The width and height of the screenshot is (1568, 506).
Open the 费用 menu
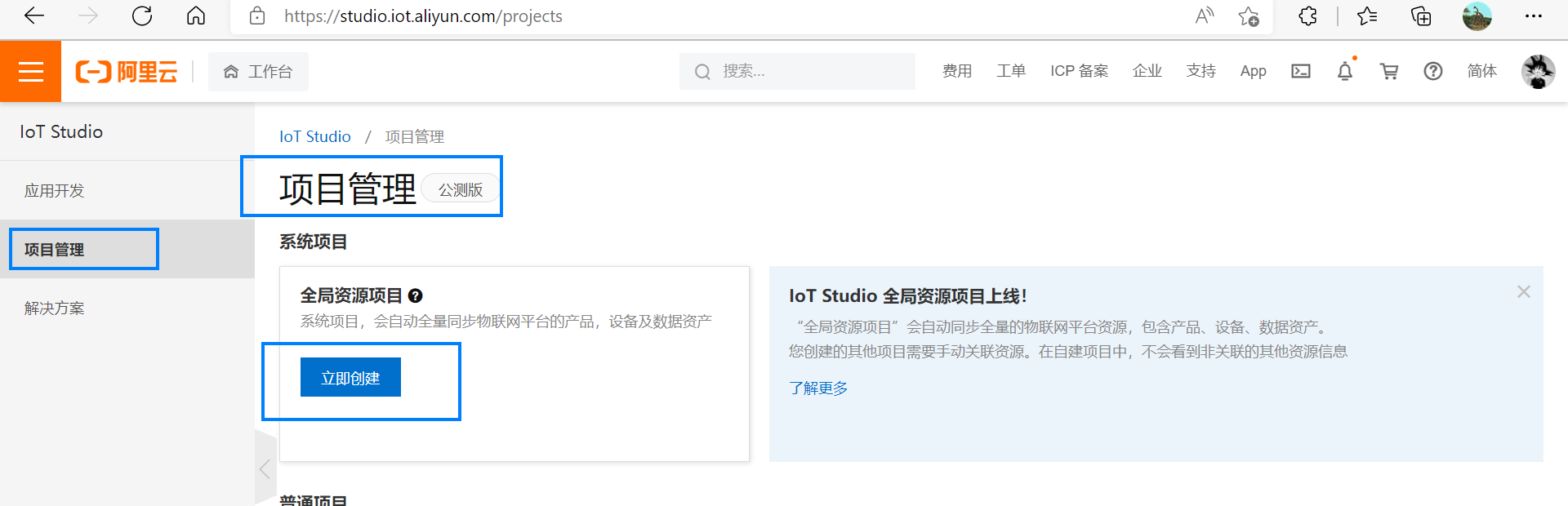pos(957,71)
